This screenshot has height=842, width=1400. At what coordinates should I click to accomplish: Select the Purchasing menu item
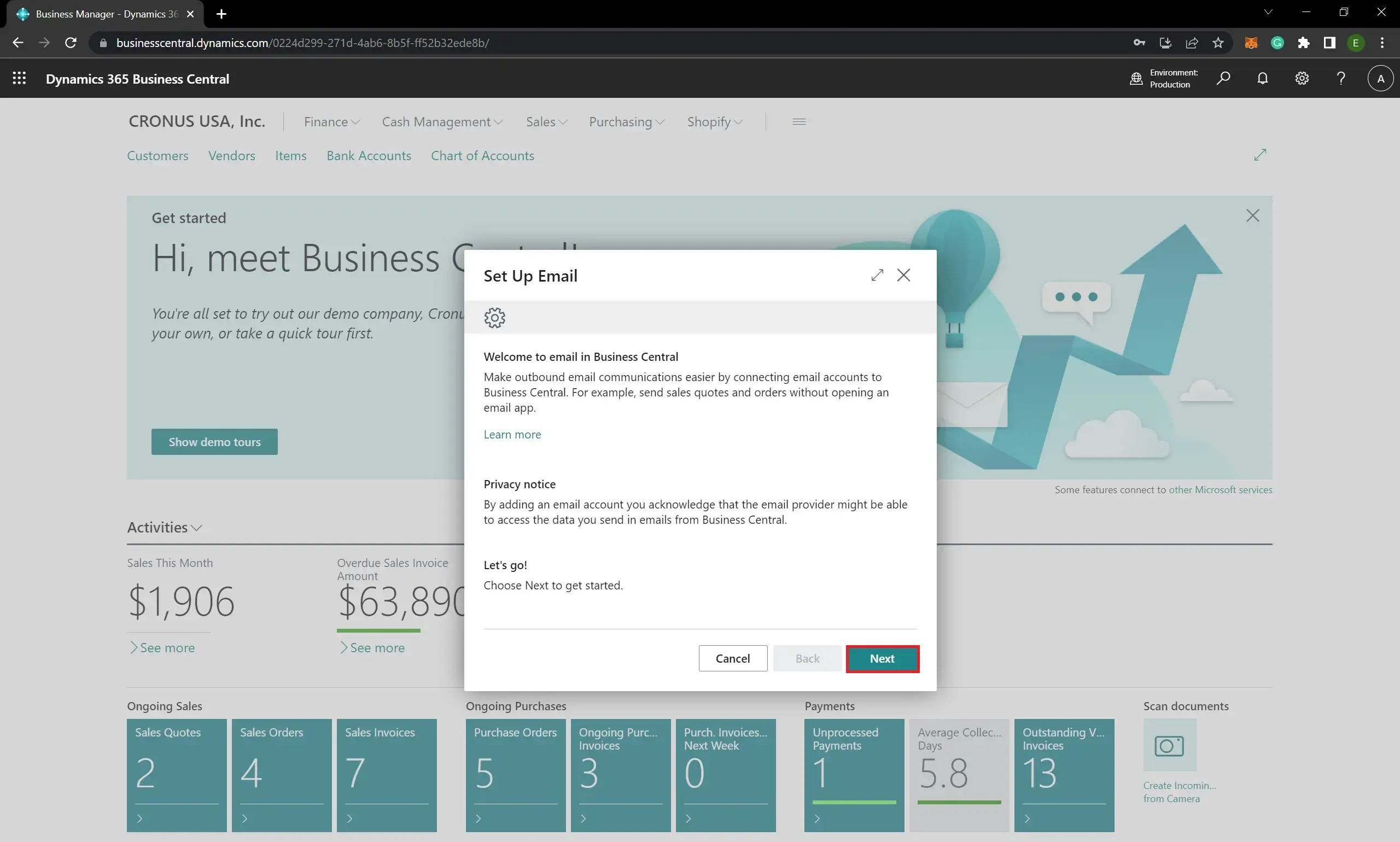(x=626, y=121)
